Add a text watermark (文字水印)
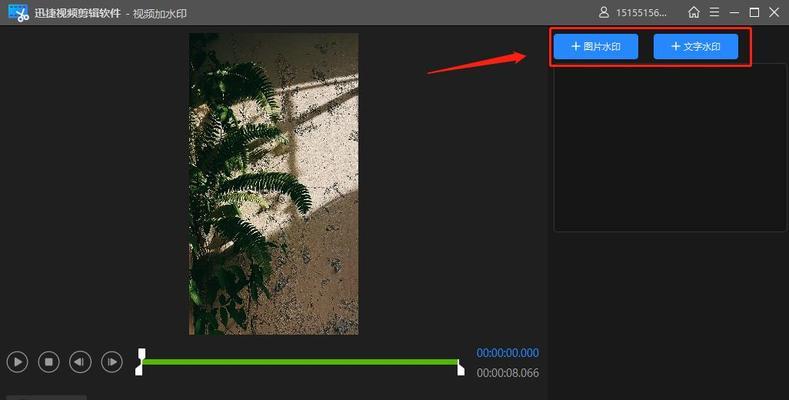The image size is (789, 400). point(696,47)
